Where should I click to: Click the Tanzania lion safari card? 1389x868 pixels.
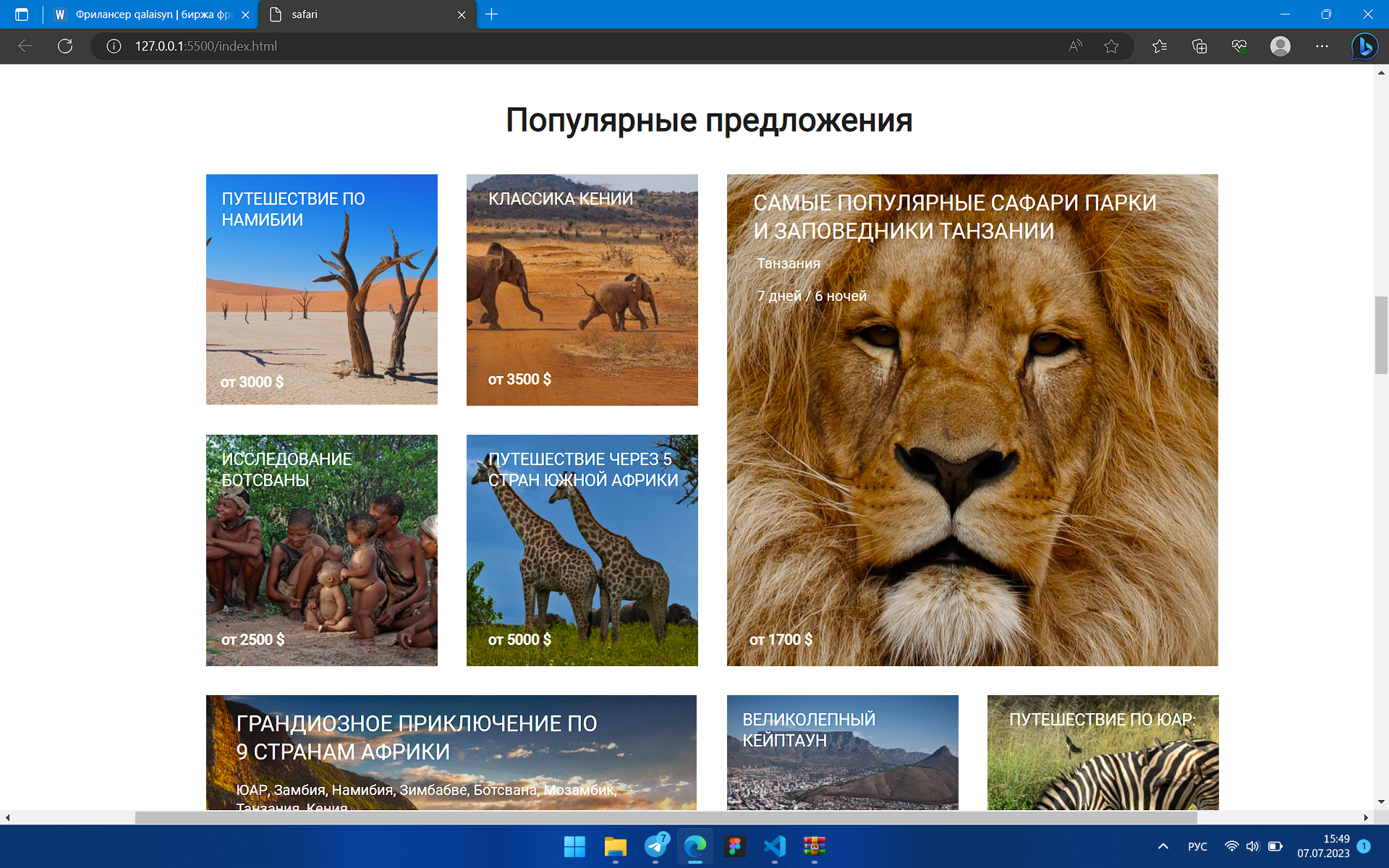(972, 420)
